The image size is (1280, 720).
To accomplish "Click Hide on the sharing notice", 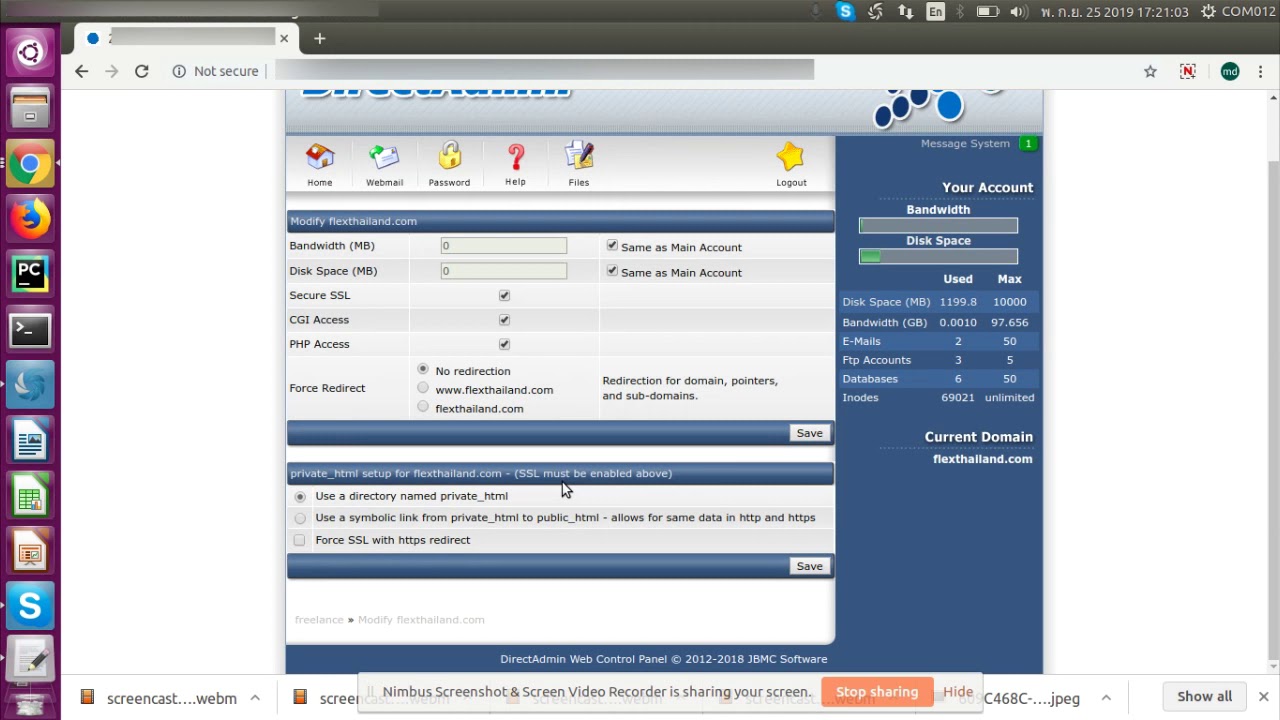I will point(958,692).
